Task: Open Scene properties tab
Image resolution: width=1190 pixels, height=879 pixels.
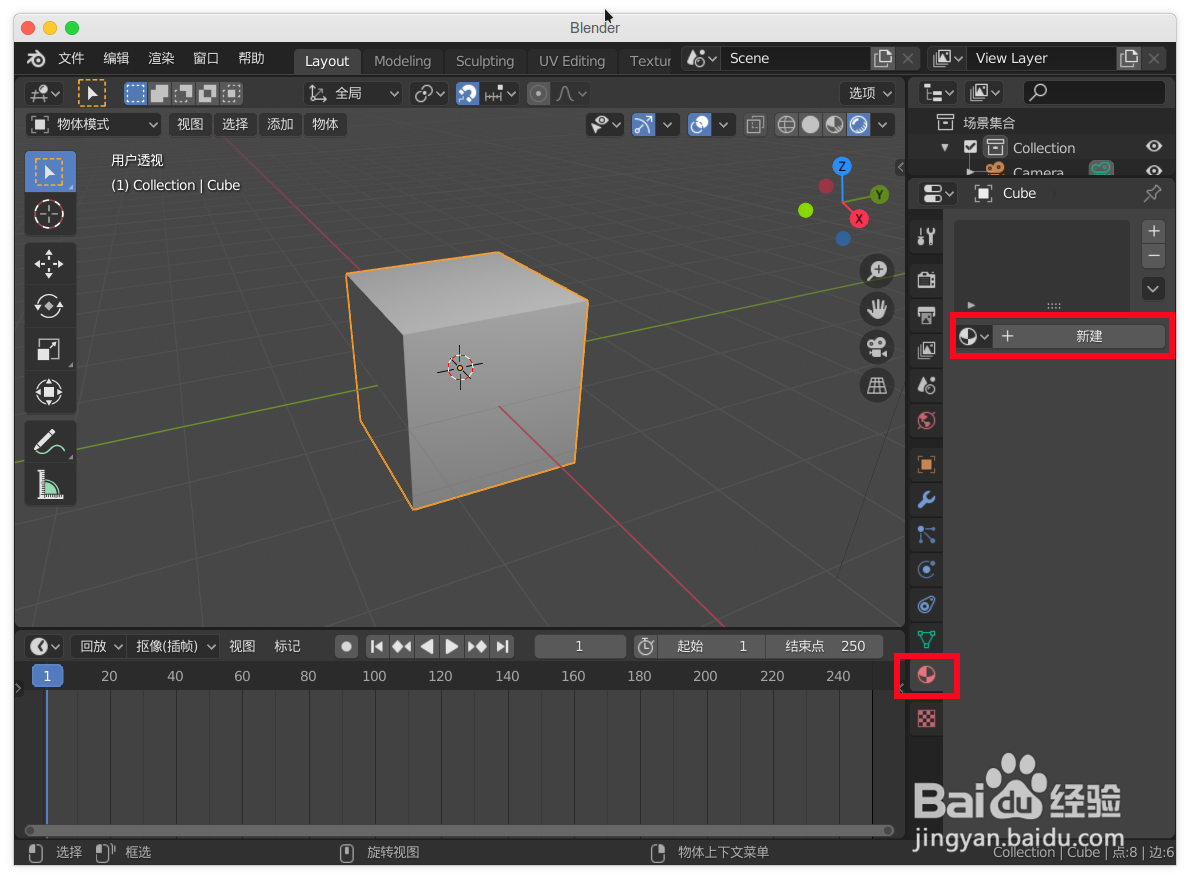Action: (x=927, y=385)
